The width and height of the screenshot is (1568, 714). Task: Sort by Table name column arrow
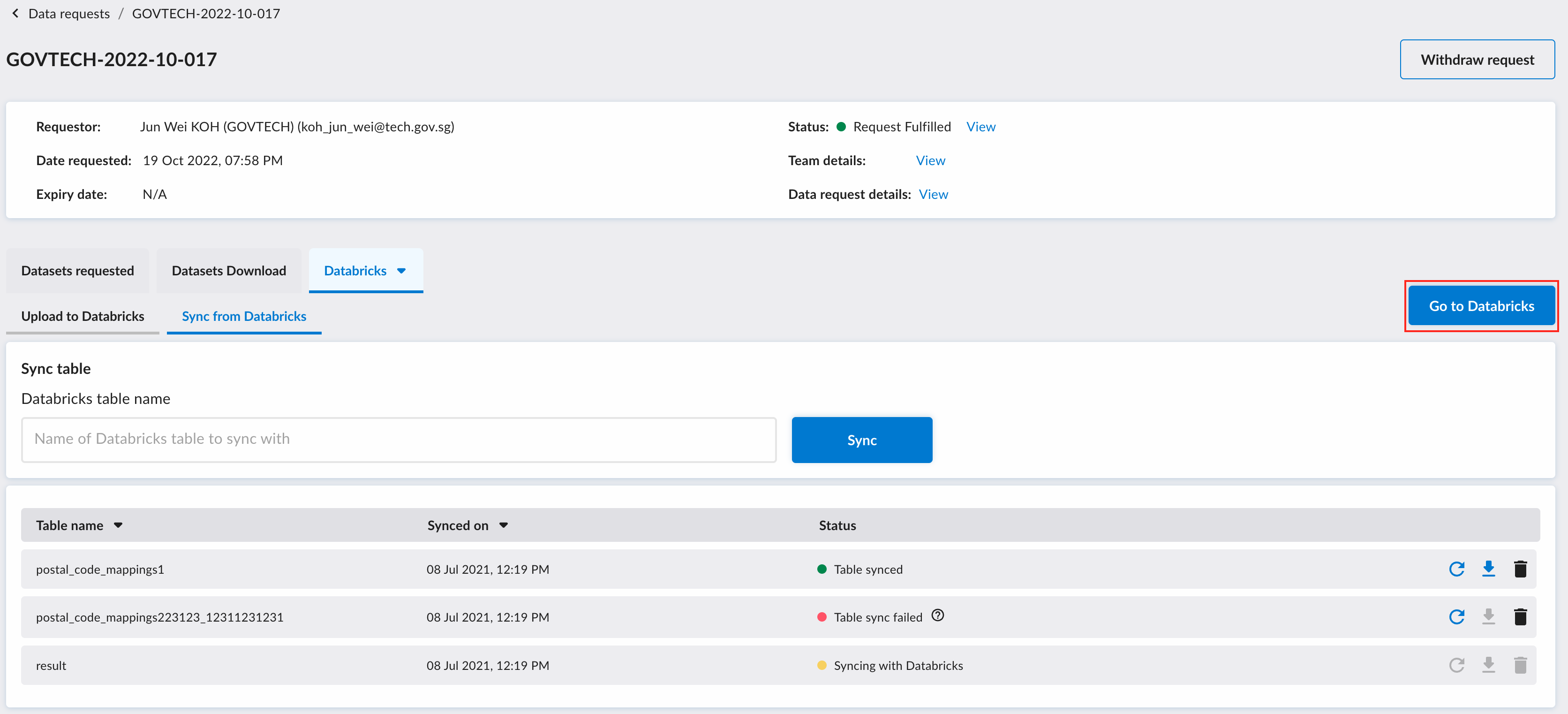[x=118, y=525]
